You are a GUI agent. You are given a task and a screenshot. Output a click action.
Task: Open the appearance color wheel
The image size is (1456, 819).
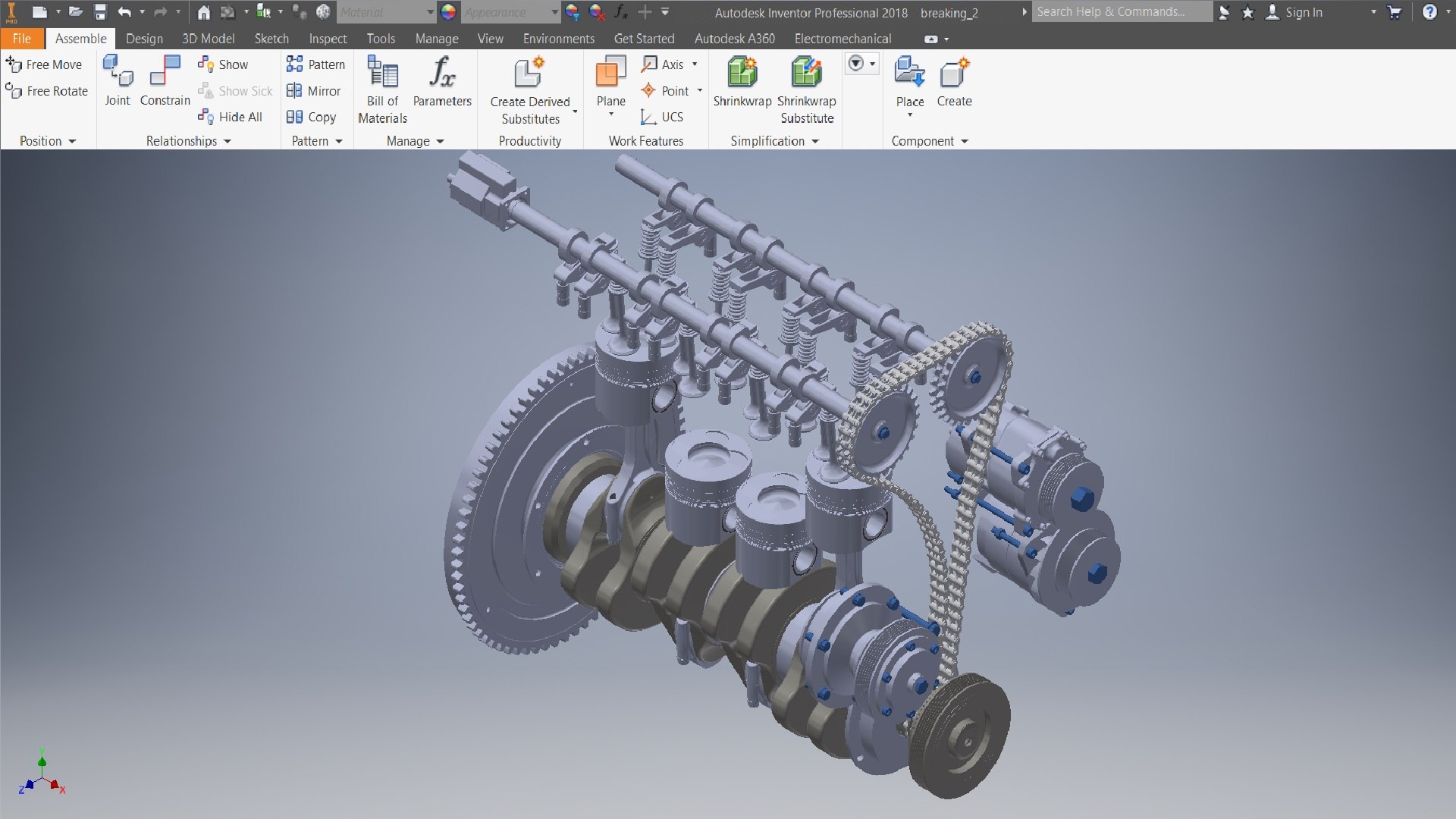448,11
